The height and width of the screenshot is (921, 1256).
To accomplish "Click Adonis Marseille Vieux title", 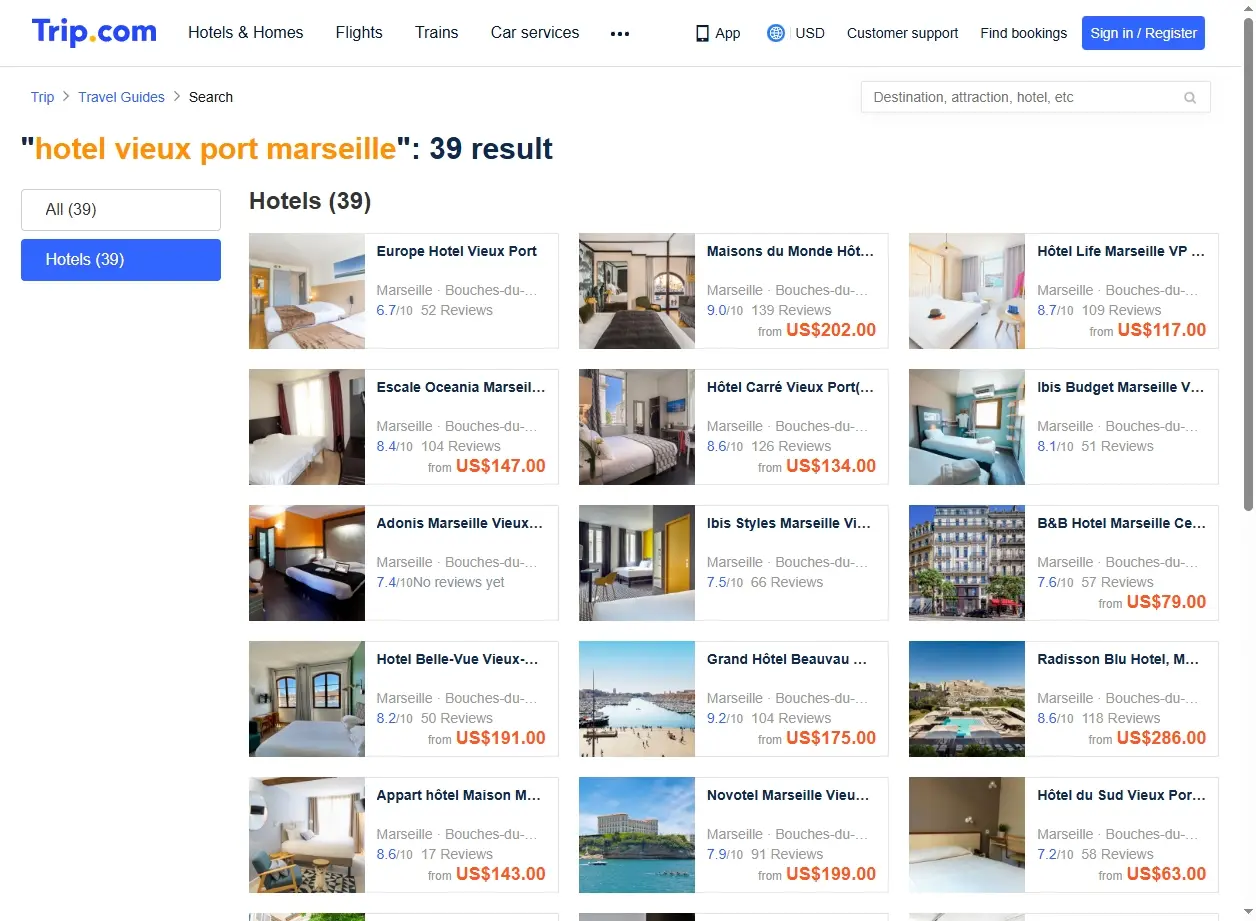I will (x=460, y=524).
